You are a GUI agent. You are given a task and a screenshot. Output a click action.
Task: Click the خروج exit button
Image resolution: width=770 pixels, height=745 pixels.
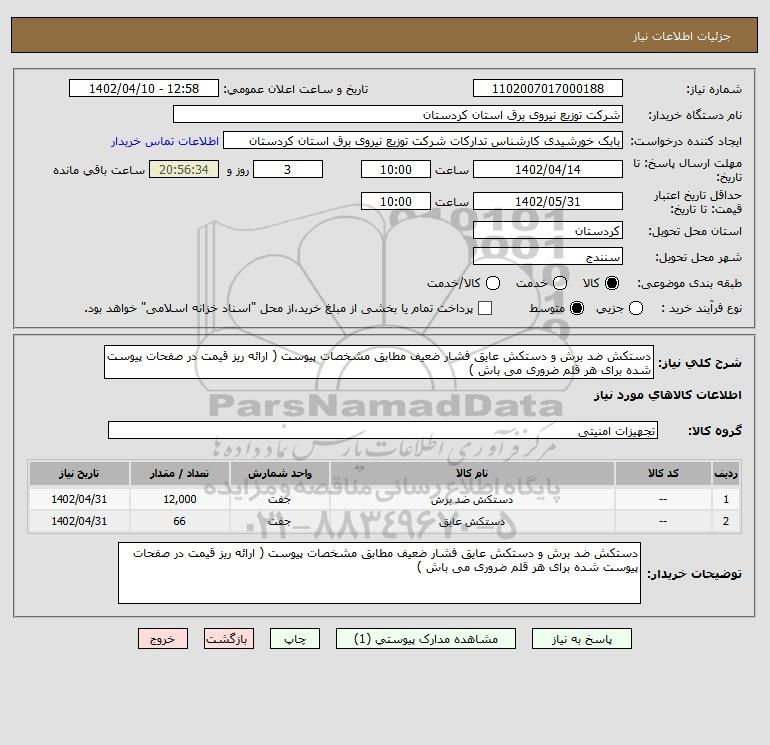(163, 639)
